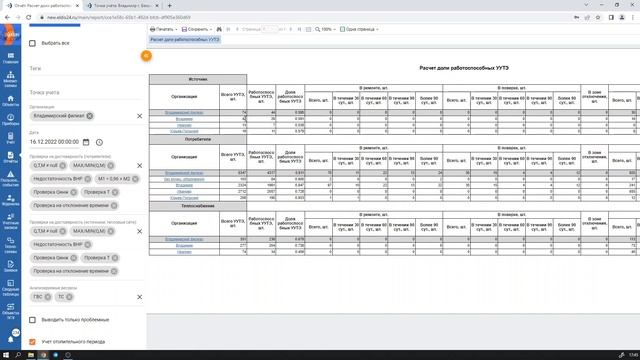Click the date field 16.12.2022 00:00:00
Screen dimensions: 640x360
click(x=54, y=142)
